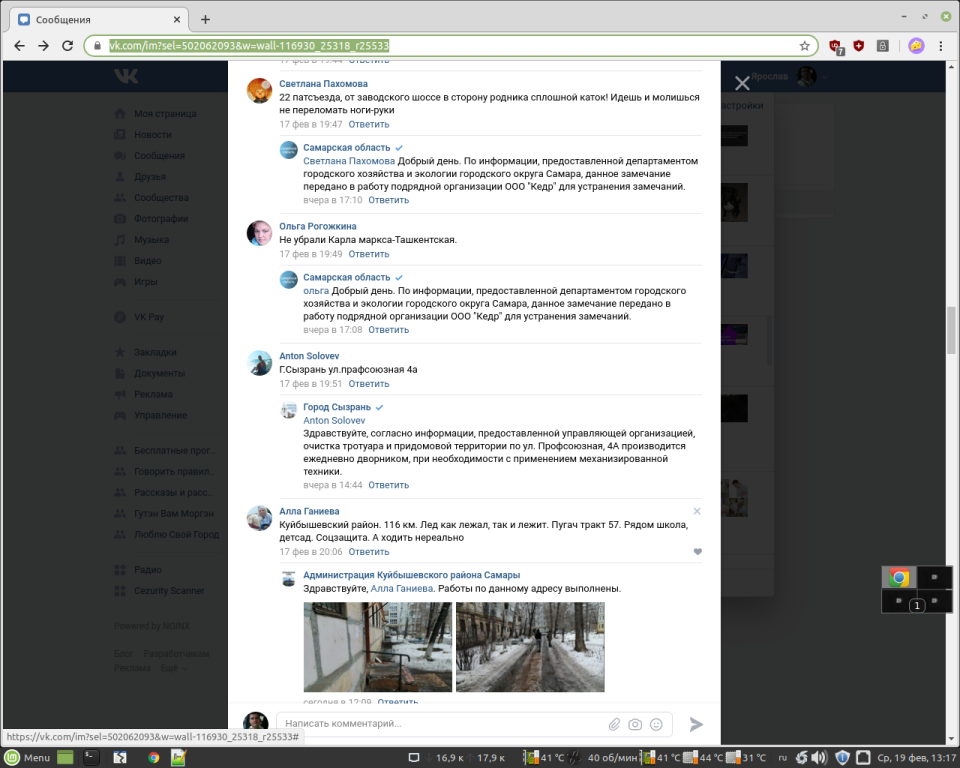Open keyboard layout switcher showing ru
The height and width of the screenshot is (768, 960).
point(783,757)
